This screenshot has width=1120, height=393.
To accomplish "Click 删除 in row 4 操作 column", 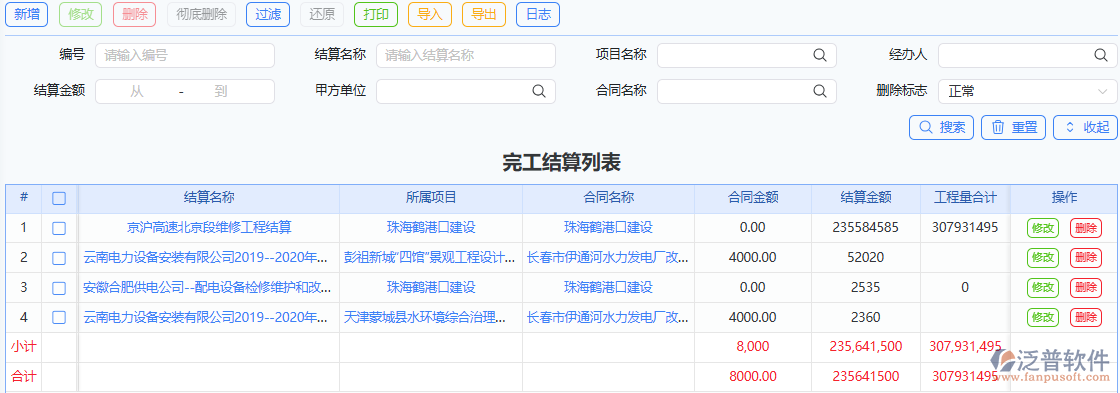I will tap(1086, 318).
